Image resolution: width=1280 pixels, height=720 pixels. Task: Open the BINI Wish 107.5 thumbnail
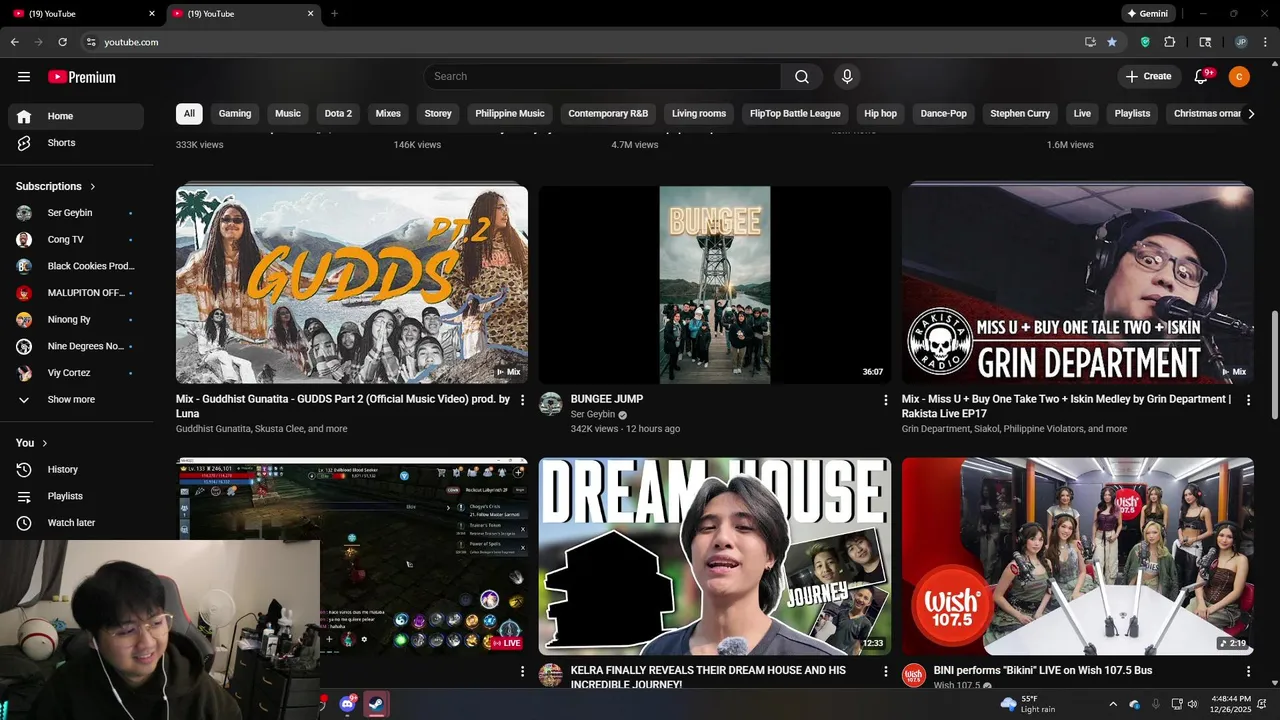click(1078, 556)
